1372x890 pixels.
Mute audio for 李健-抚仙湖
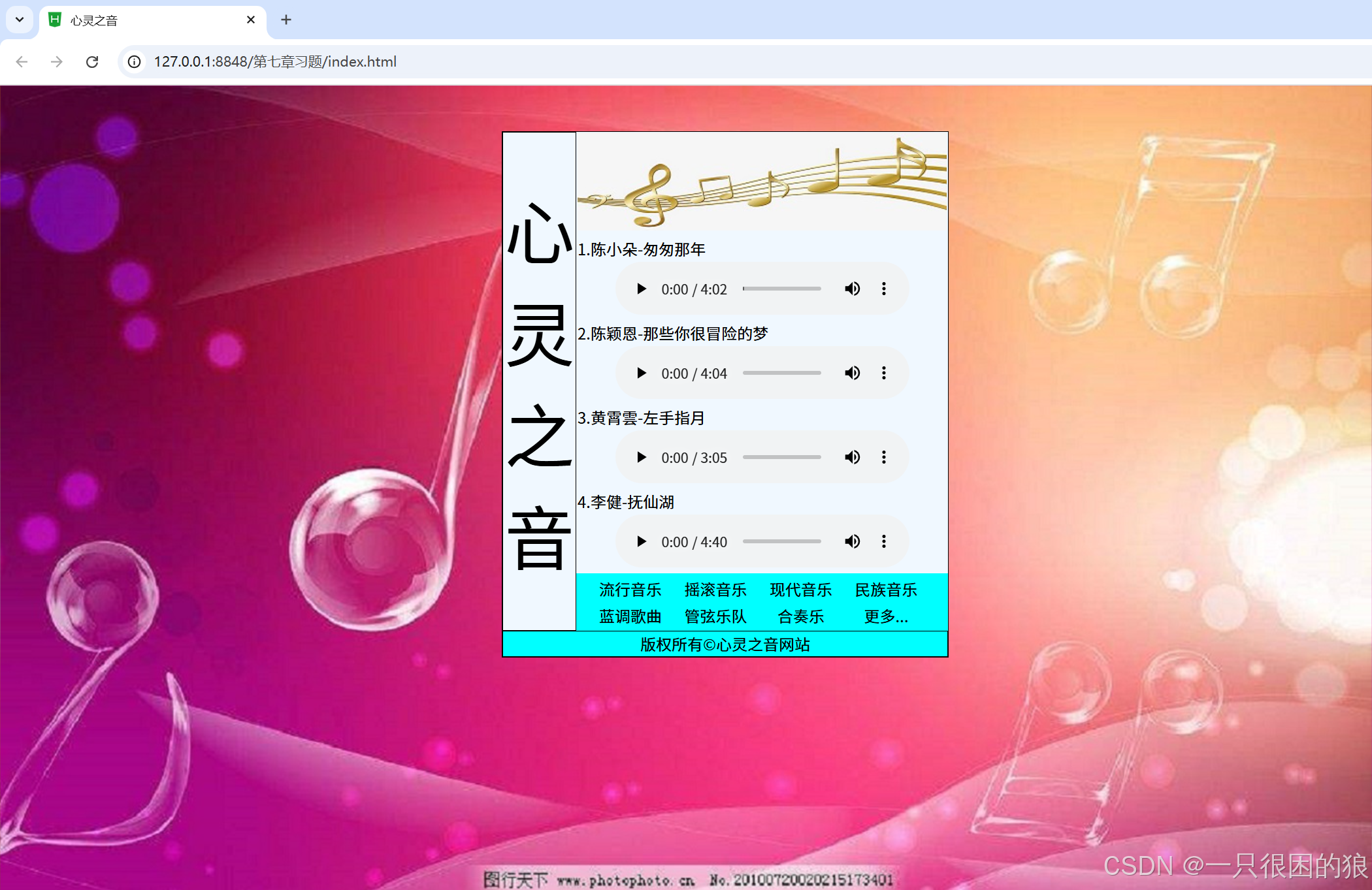coord(852,541)
